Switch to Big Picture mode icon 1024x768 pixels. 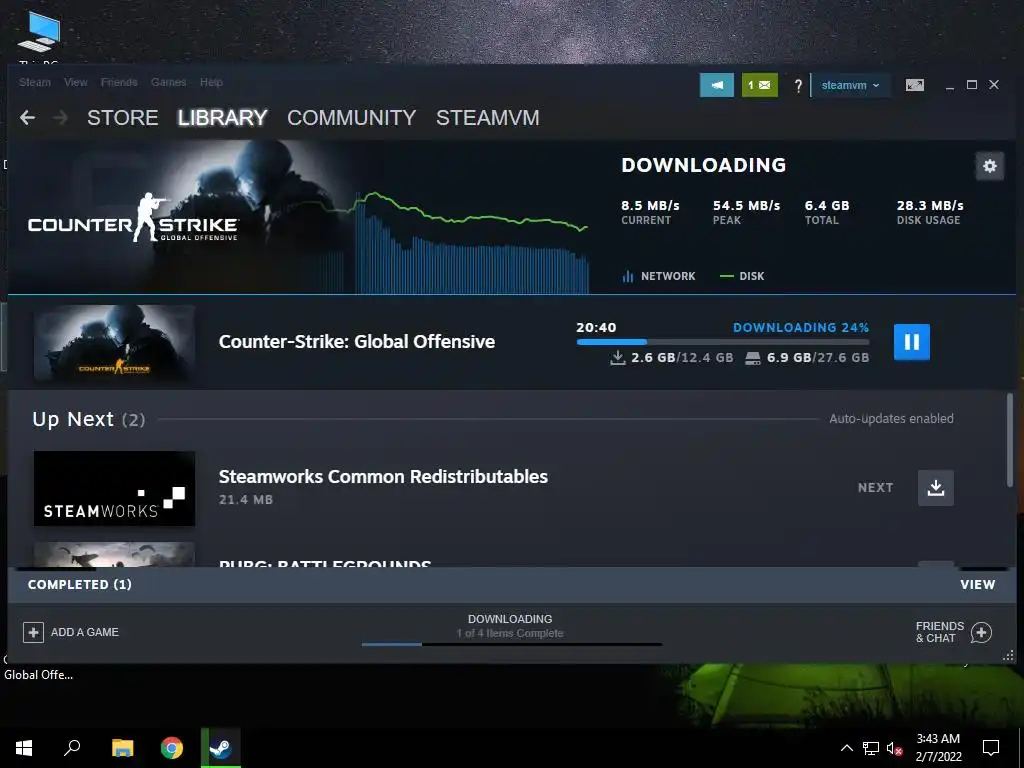tap(914, 85)
